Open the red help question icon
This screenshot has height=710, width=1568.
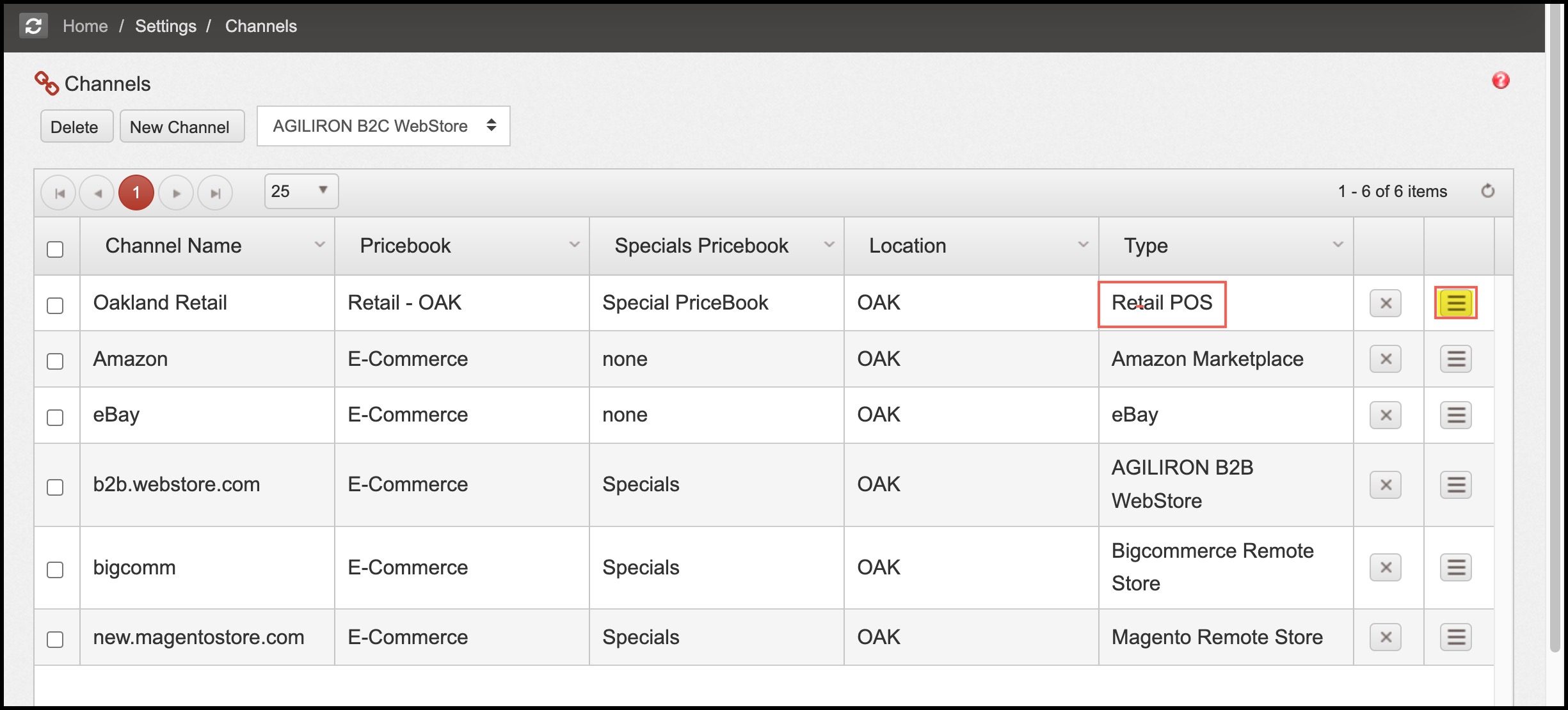(x=1500, y=81)
